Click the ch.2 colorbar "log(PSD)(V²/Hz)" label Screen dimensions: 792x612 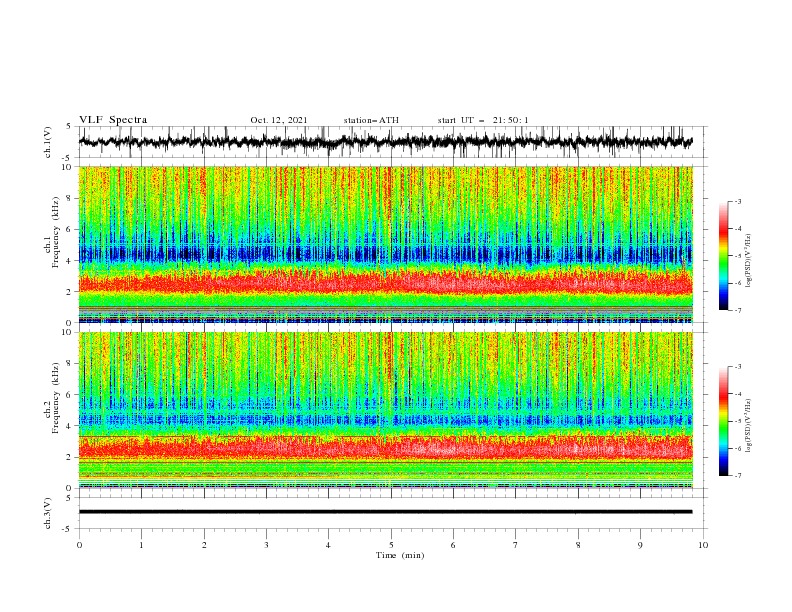click(749, 426)
